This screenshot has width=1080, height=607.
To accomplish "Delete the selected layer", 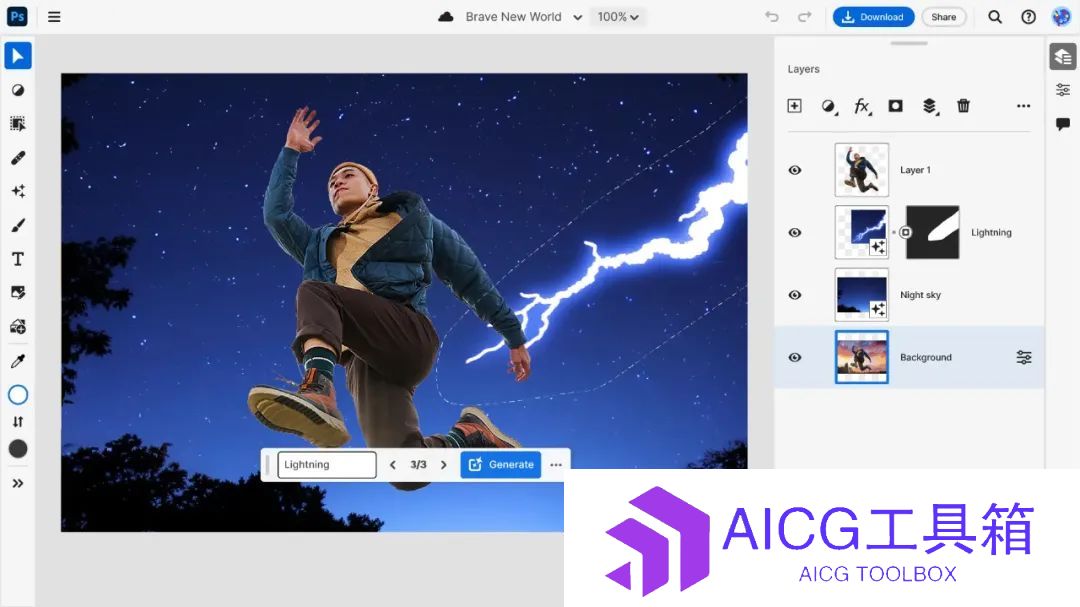I will [x=964, y=105].
